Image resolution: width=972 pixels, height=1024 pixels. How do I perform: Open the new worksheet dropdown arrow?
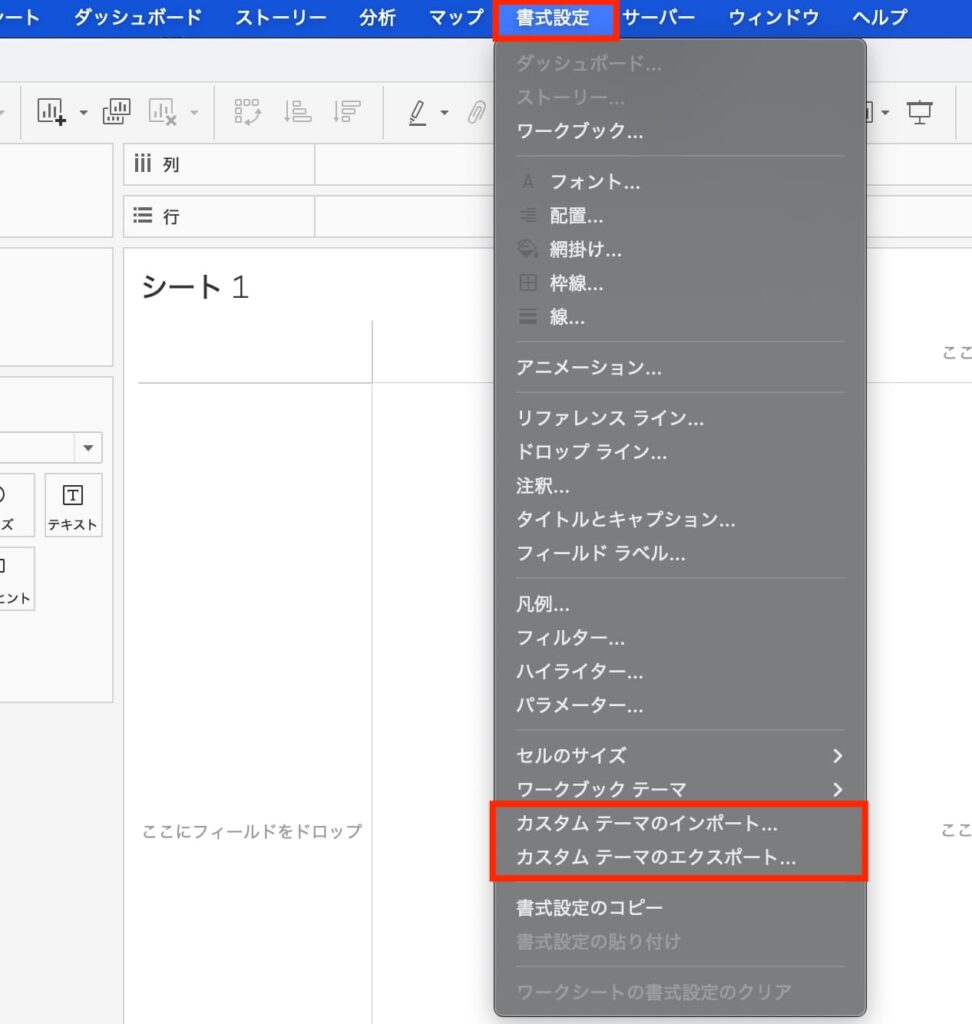[83, 113]
